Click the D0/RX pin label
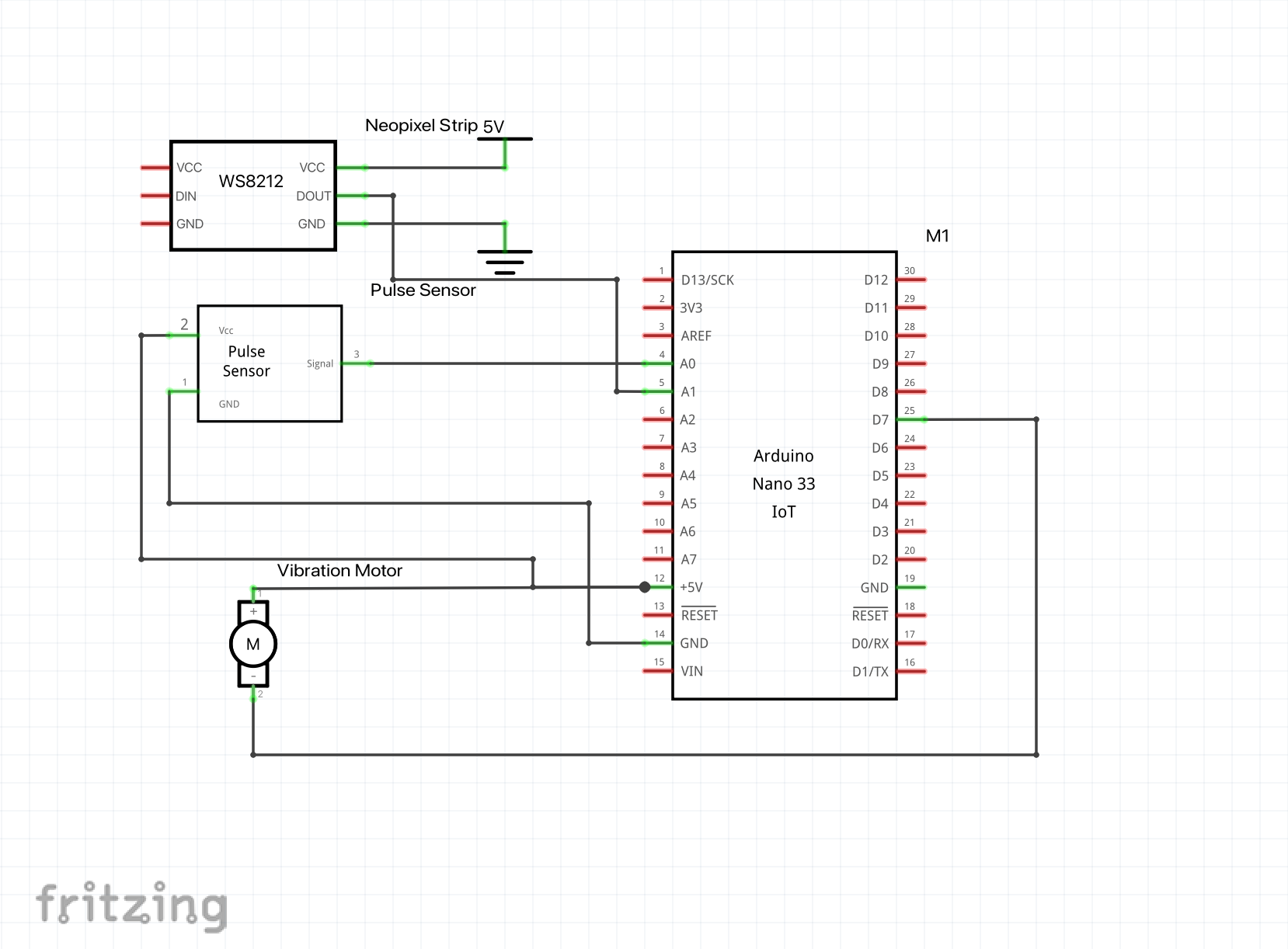1288x949 pixels. click(870, 643)
